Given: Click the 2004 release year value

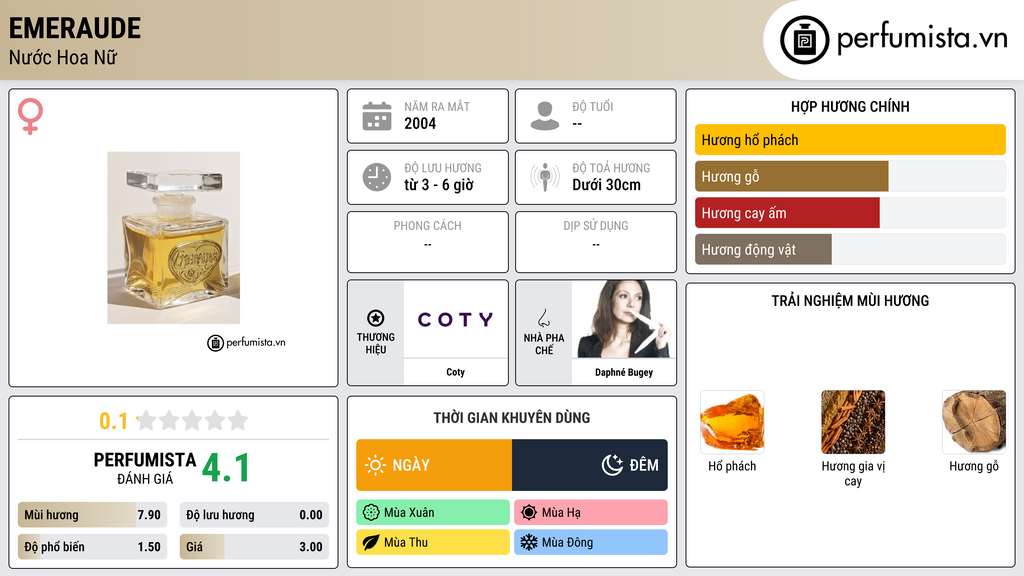Looking at the screenshot, I should (x=420, y=123).
